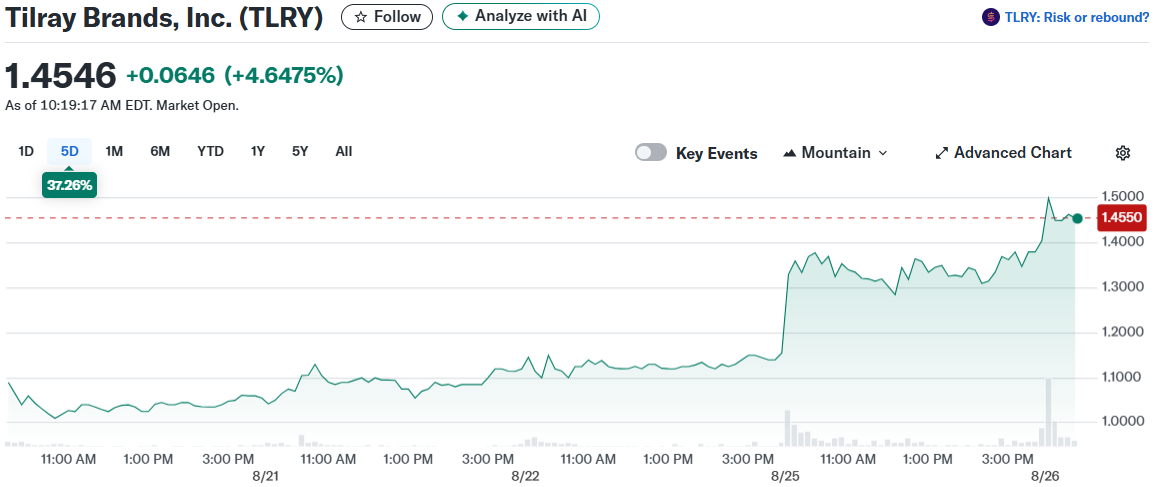
Task: Select the 1D time range tab
Action: pyautogui.click(x=26, y=152)
